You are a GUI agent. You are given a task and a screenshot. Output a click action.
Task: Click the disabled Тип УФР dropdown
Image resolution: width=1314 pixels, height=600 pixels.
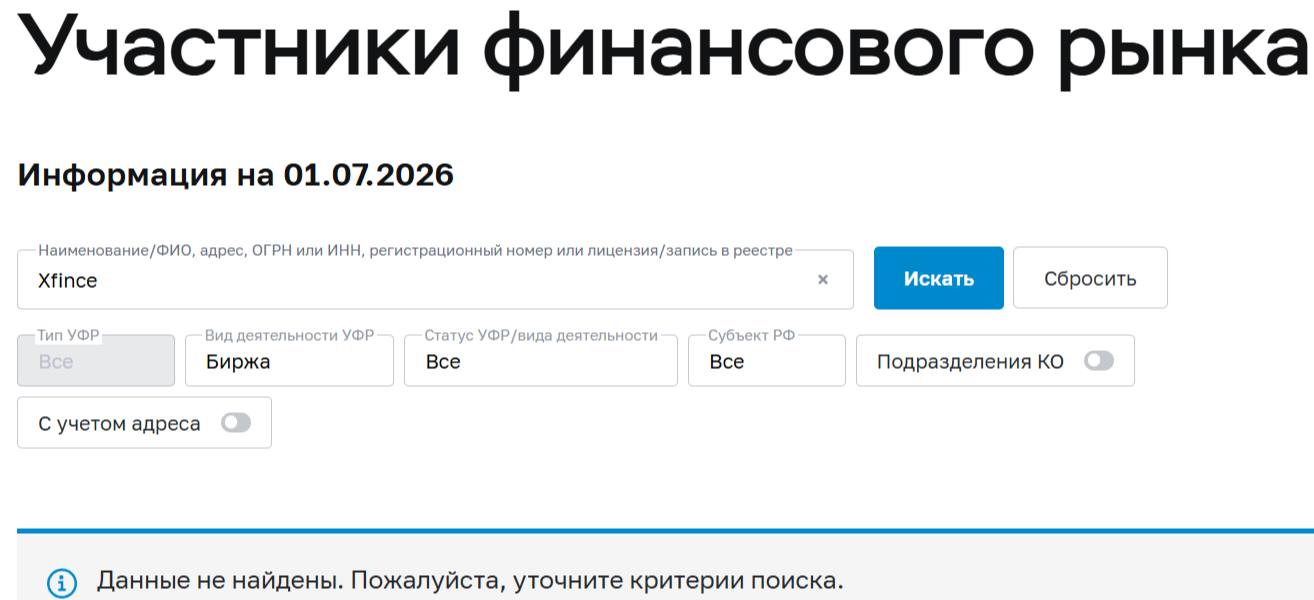[96, 361]
